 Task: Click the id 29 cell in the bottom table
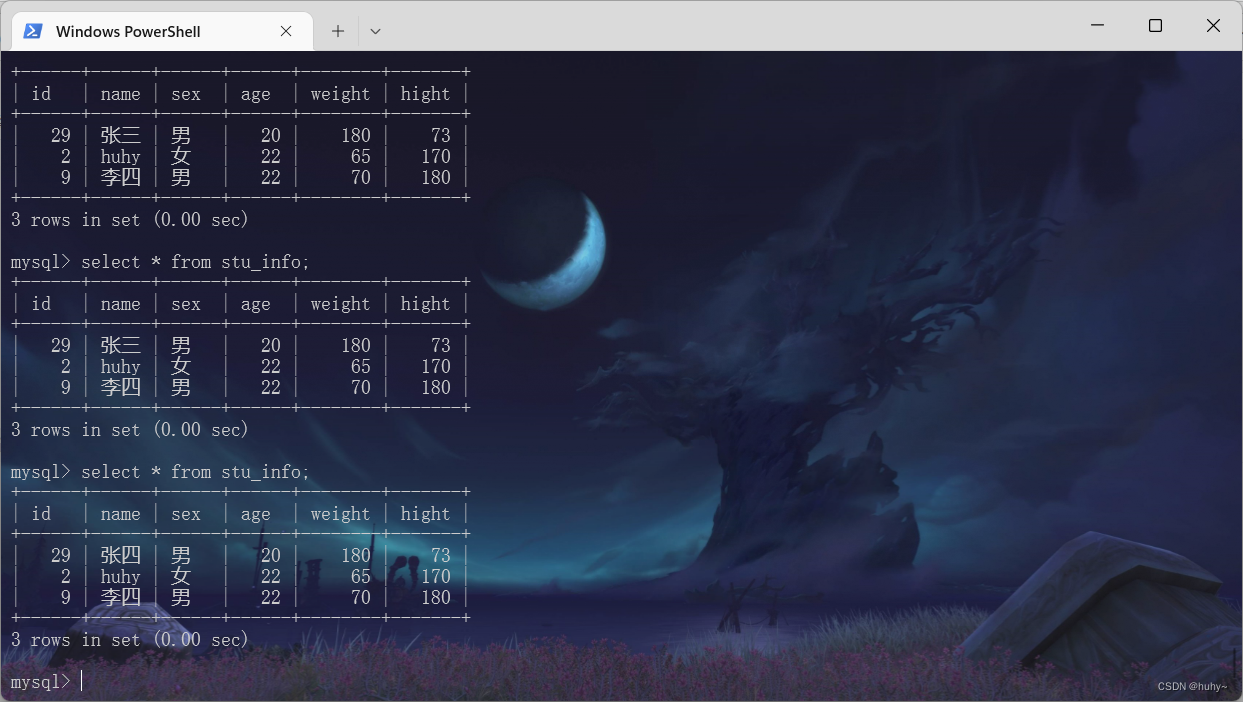[x=61, y=555]
